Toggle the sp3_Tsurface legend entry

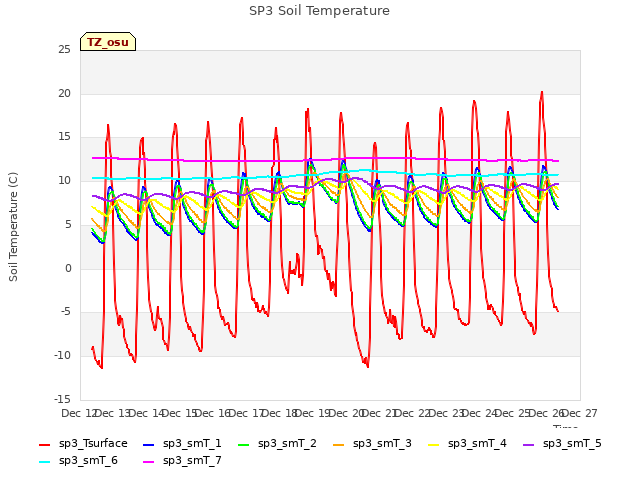pyautogui.click(x=83, y=444)
